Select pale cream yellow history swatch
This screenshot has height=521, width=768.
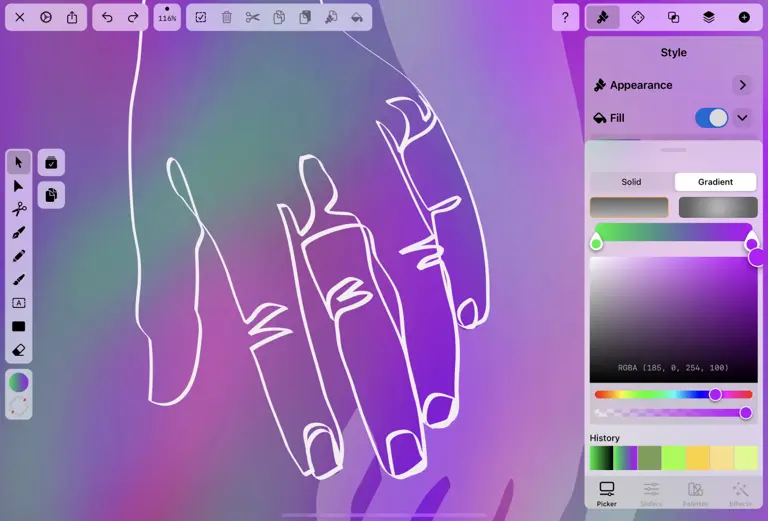click(721, 458)
